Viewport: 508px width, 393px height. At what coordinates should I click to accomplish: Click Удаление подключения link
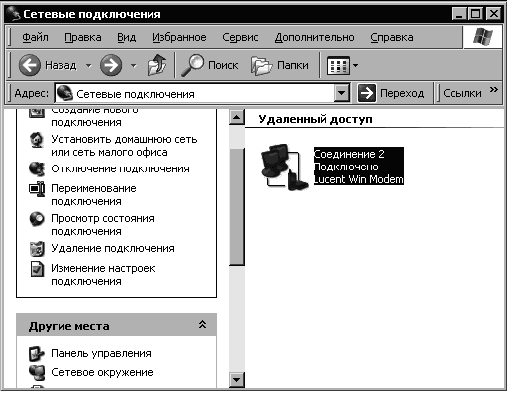113,248
